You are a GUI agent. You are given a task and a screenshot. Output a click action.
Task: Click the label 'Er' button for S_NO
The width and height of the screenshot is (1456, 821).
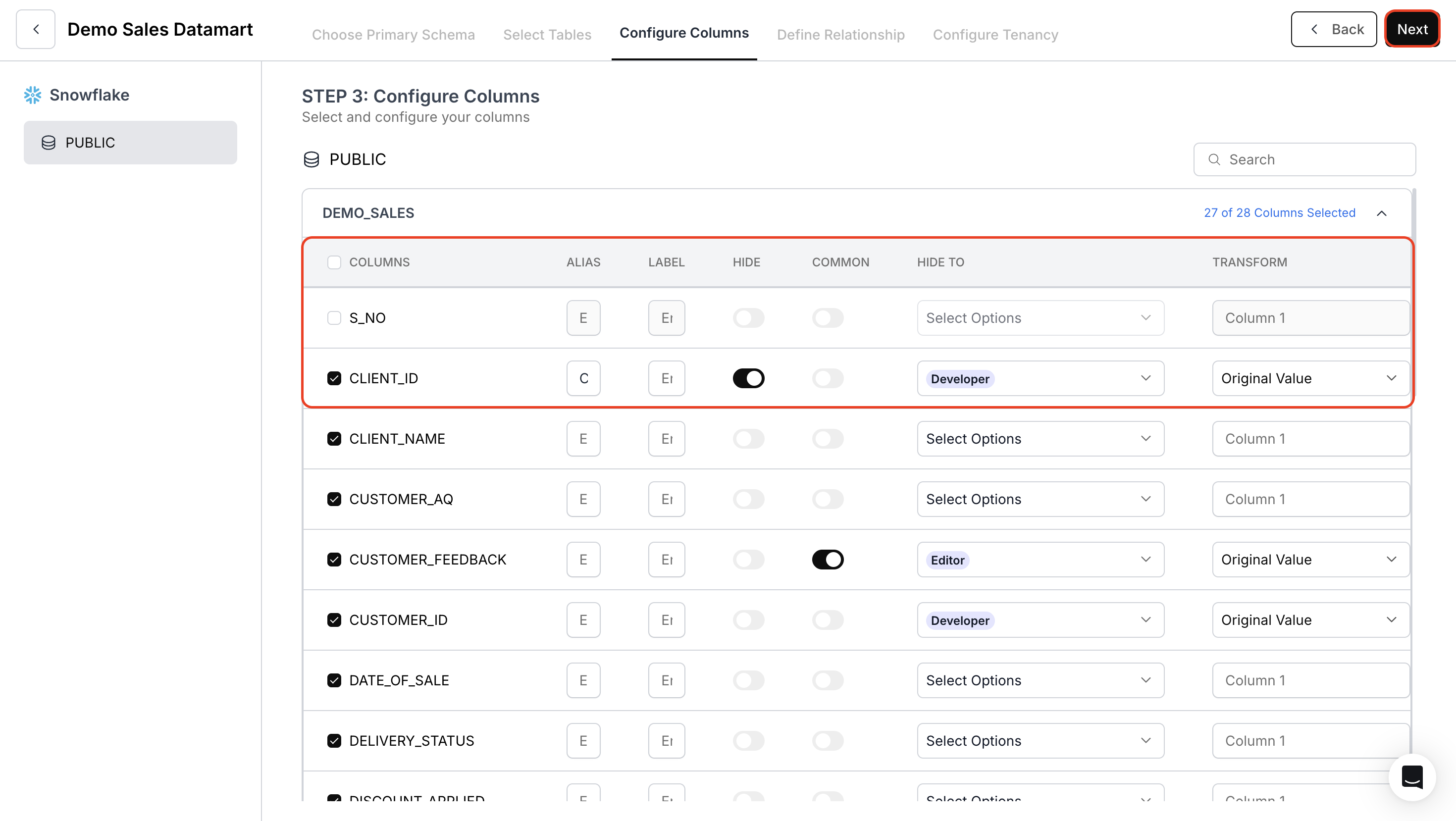[667, 317]
